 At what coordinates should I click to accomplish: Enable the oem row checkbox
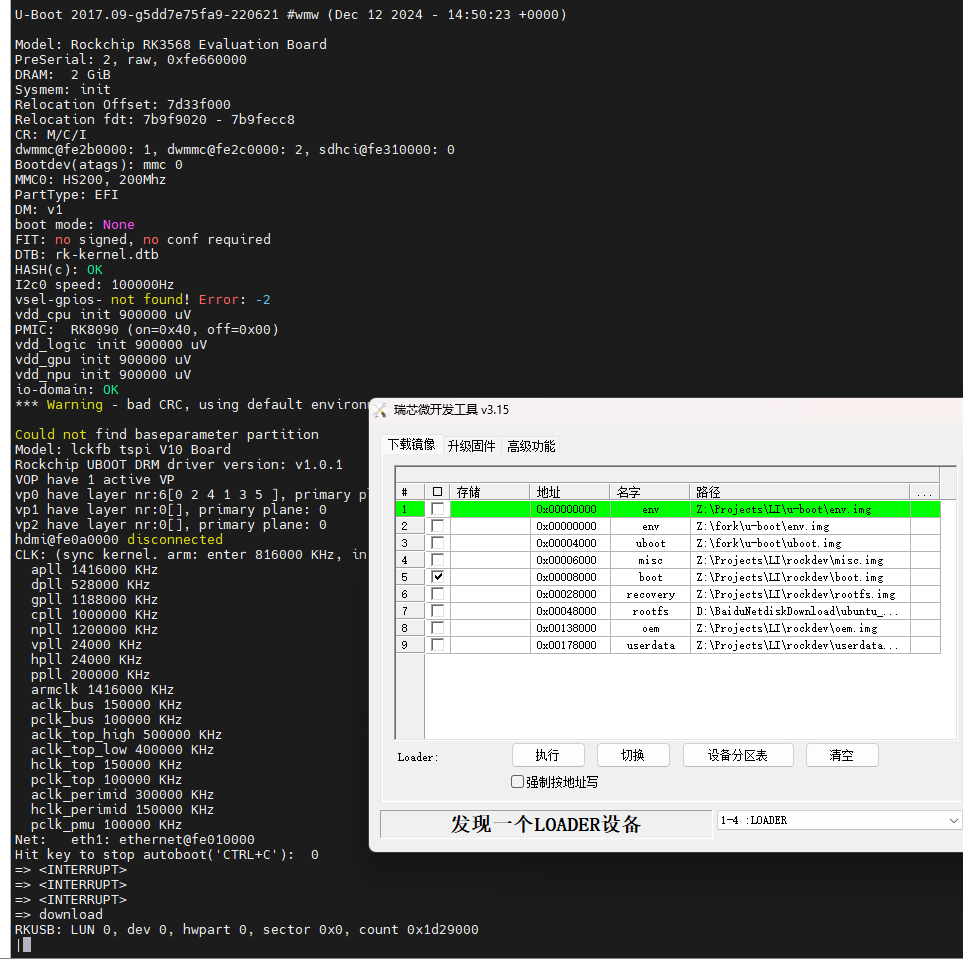click(x=437, y=628)
